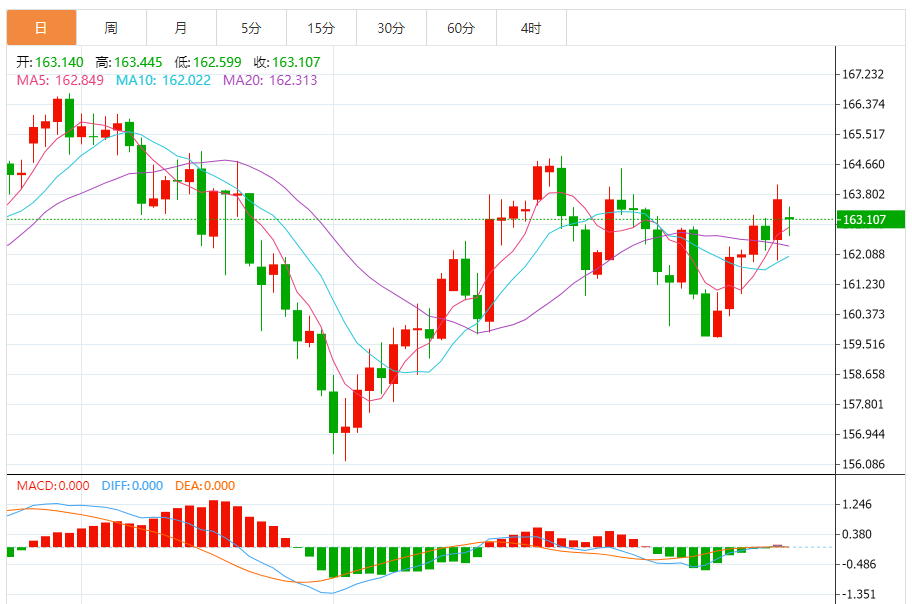The height and width of the screenshot is (604, 912).
Task: Click the 164.660 price axis label
Action: (x=863, y=164)
